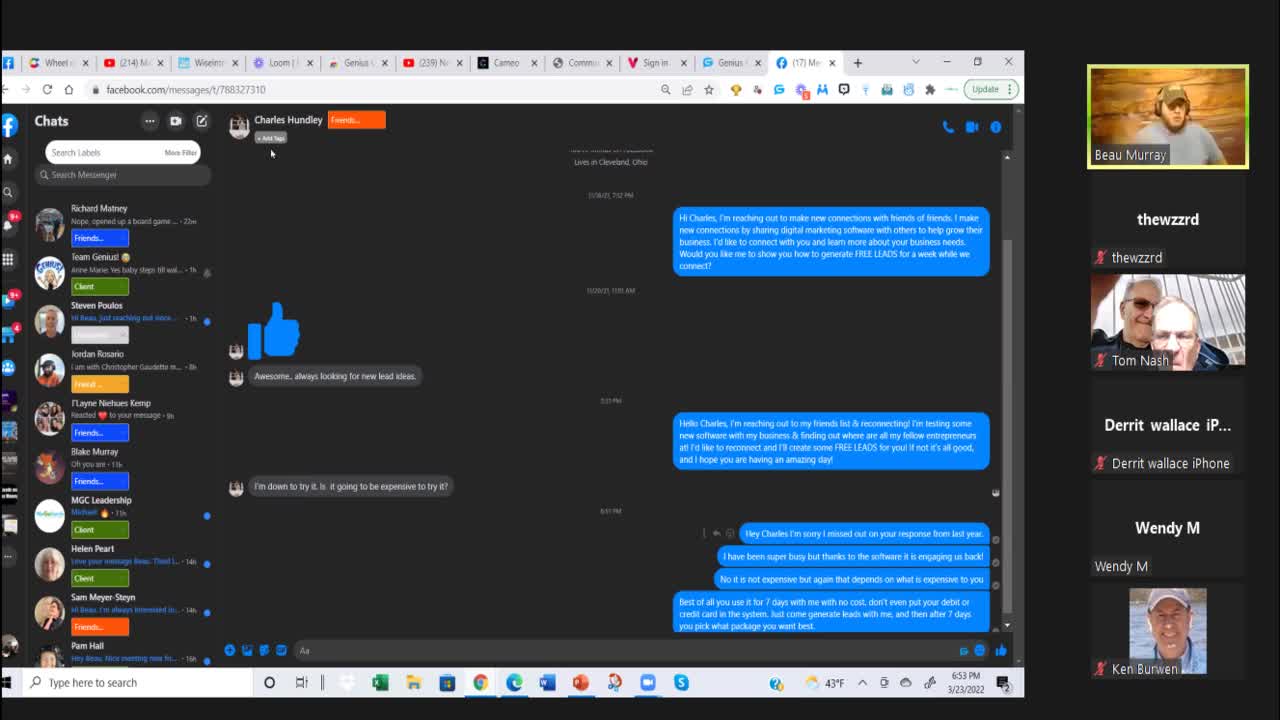Open the emoji picker in message box

click(x=980, y=651)
